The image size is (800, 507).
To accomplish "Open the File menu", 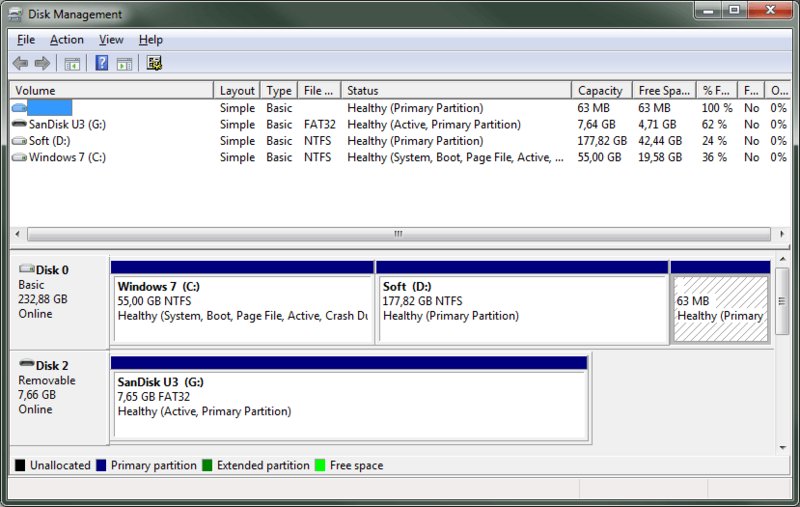I will (26, 40).
